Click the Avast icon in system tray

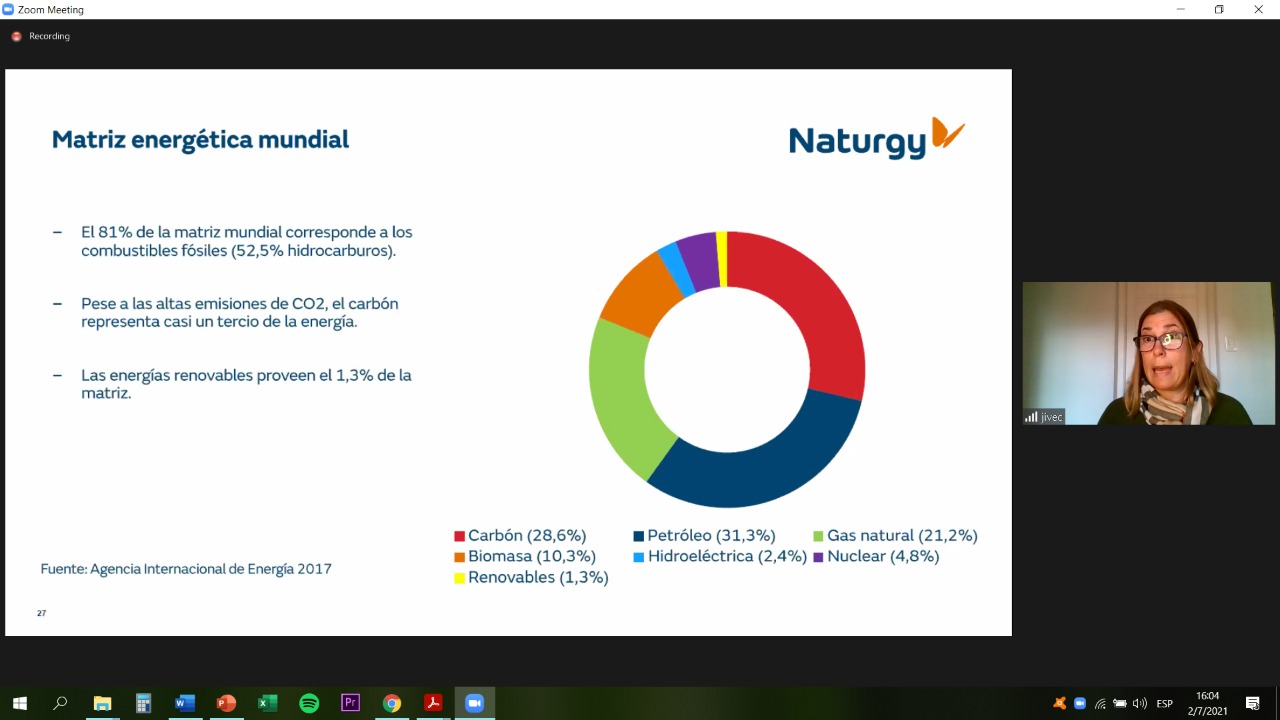pyautogui.click(x=1060, y=703)
